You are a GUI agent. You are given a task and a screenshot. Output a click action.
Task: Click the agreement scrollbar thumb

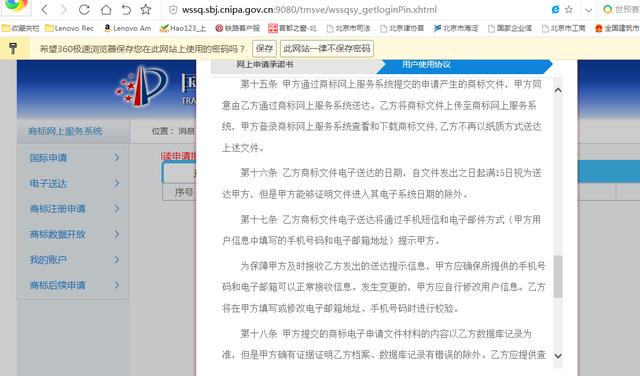pyautogui.click(x=558, y=276)
